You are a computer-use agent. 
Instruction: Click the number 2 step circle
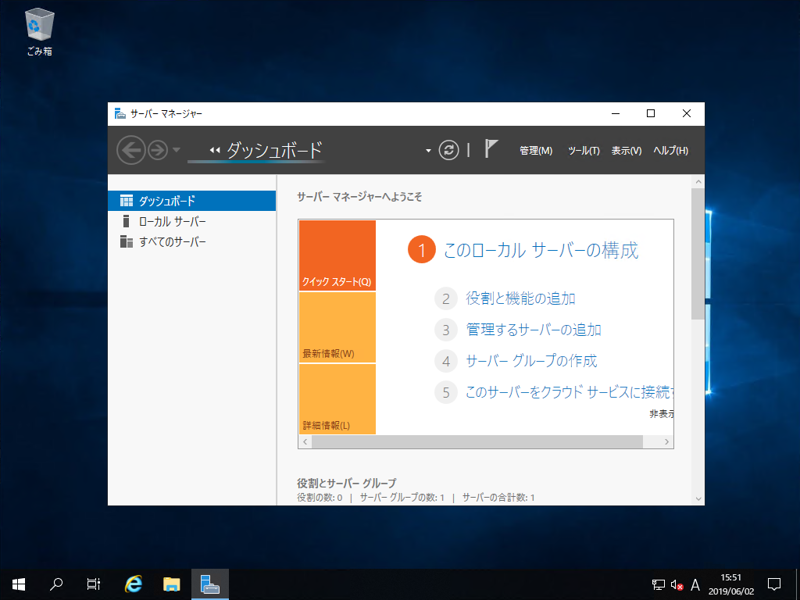click(x=446, y=299)
